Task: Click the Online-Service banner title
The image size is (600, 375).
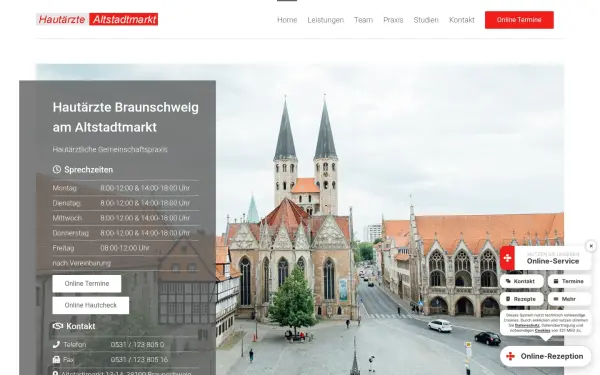Action: [x=553, y=261]
